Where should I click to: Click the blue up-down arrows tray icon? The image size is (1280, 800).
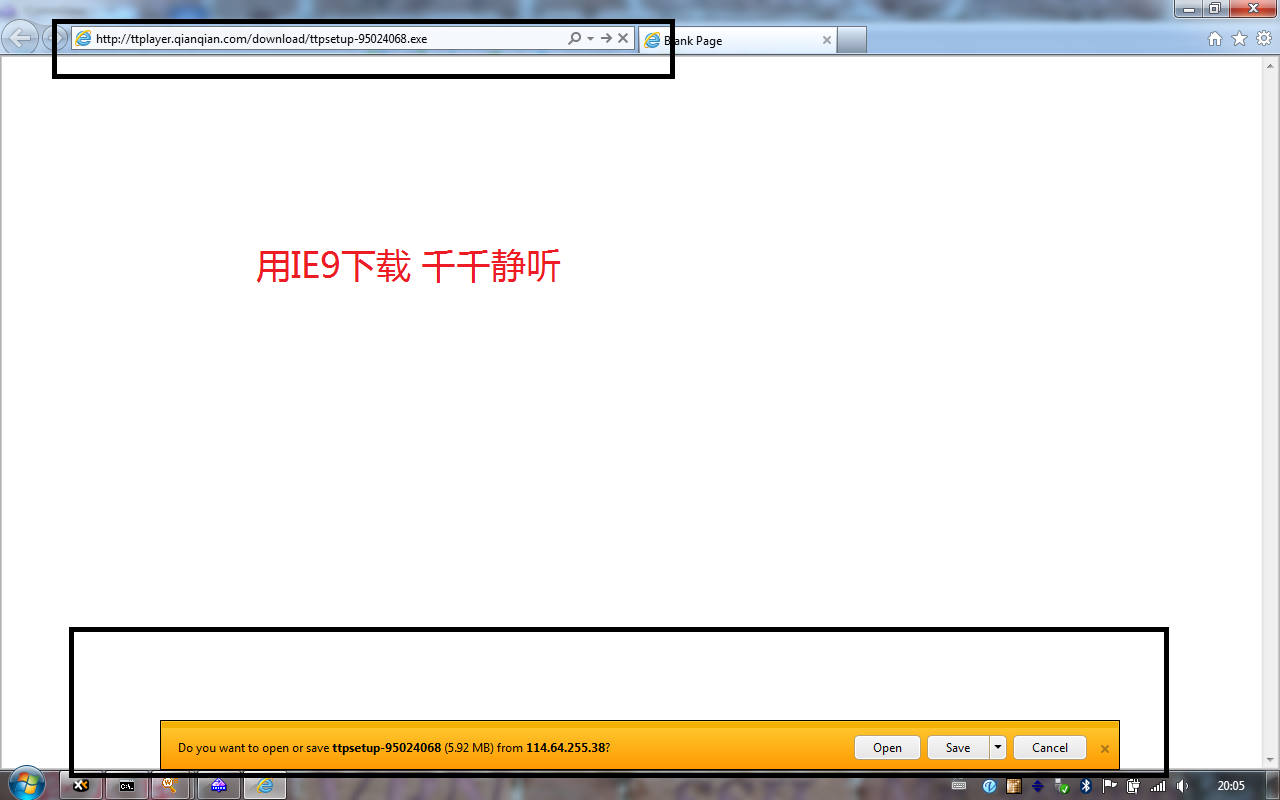1037,786
